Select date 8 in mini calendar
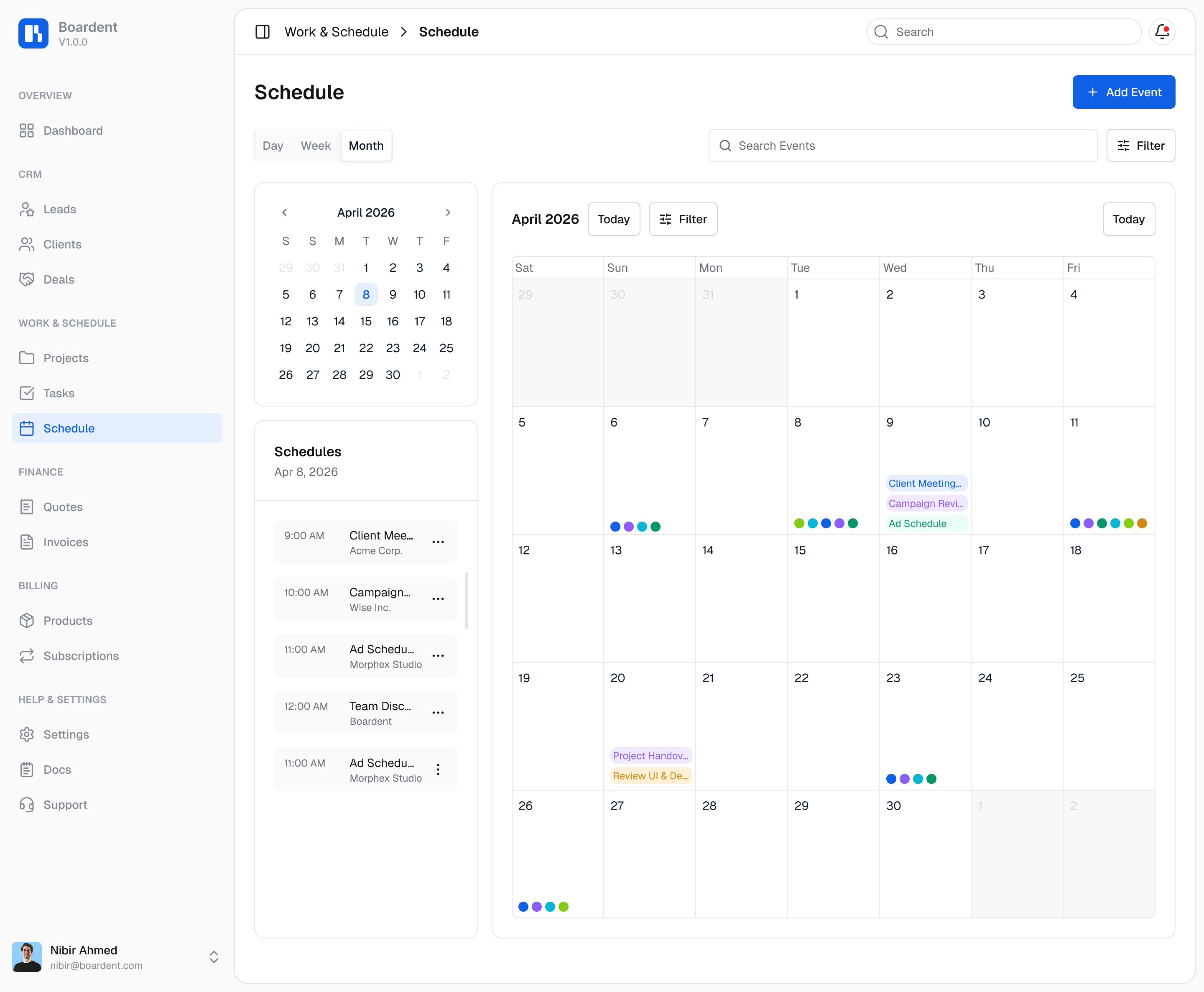1204x992 pixels. point(366,295)
